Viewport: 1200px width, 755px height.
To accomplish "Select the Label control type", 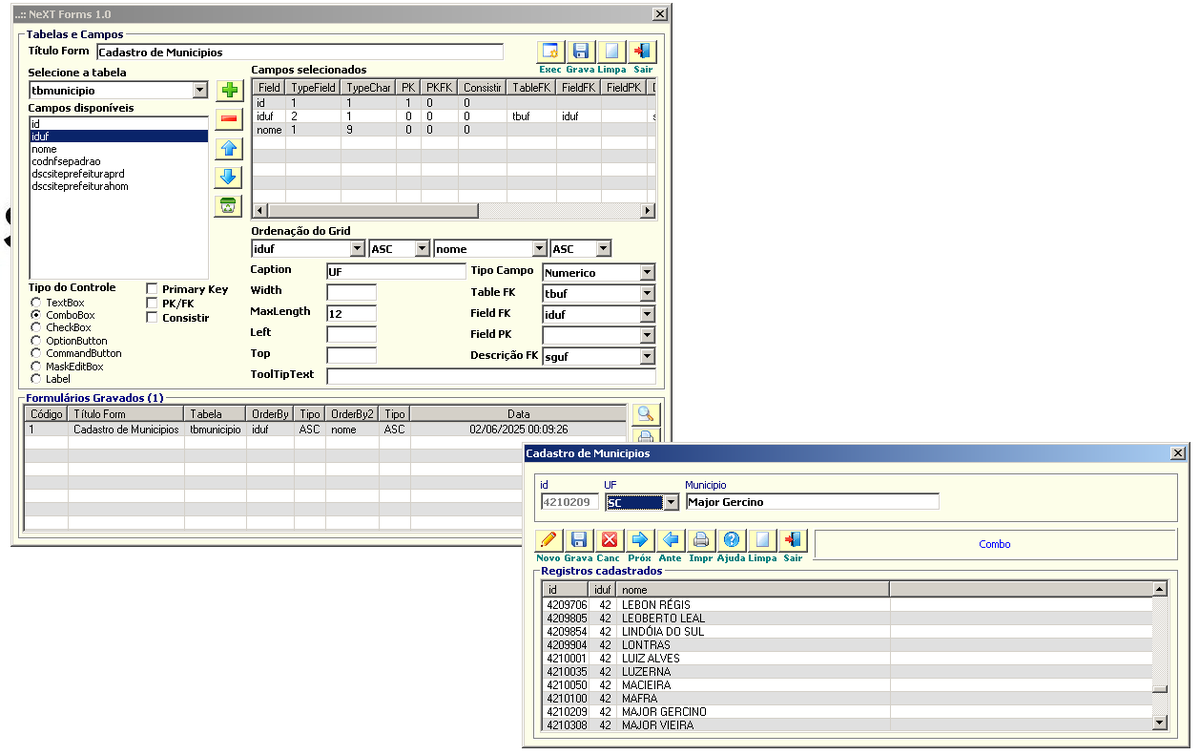I will (36, 380).
